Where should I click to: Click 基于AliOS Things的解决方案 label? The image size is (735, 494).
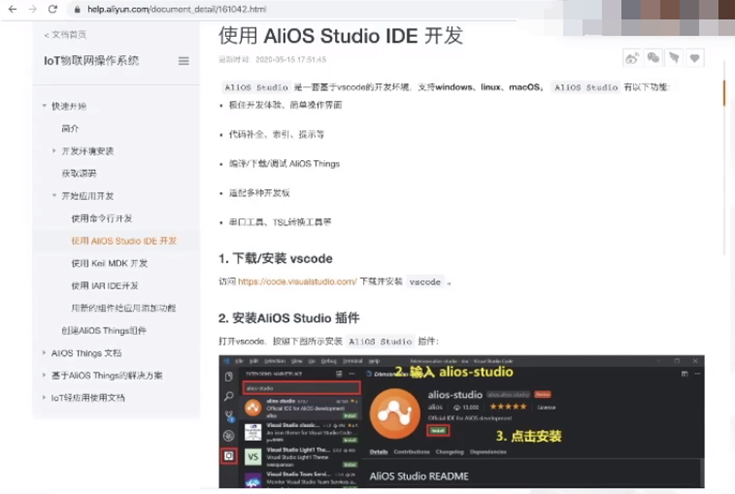point(107,375)
